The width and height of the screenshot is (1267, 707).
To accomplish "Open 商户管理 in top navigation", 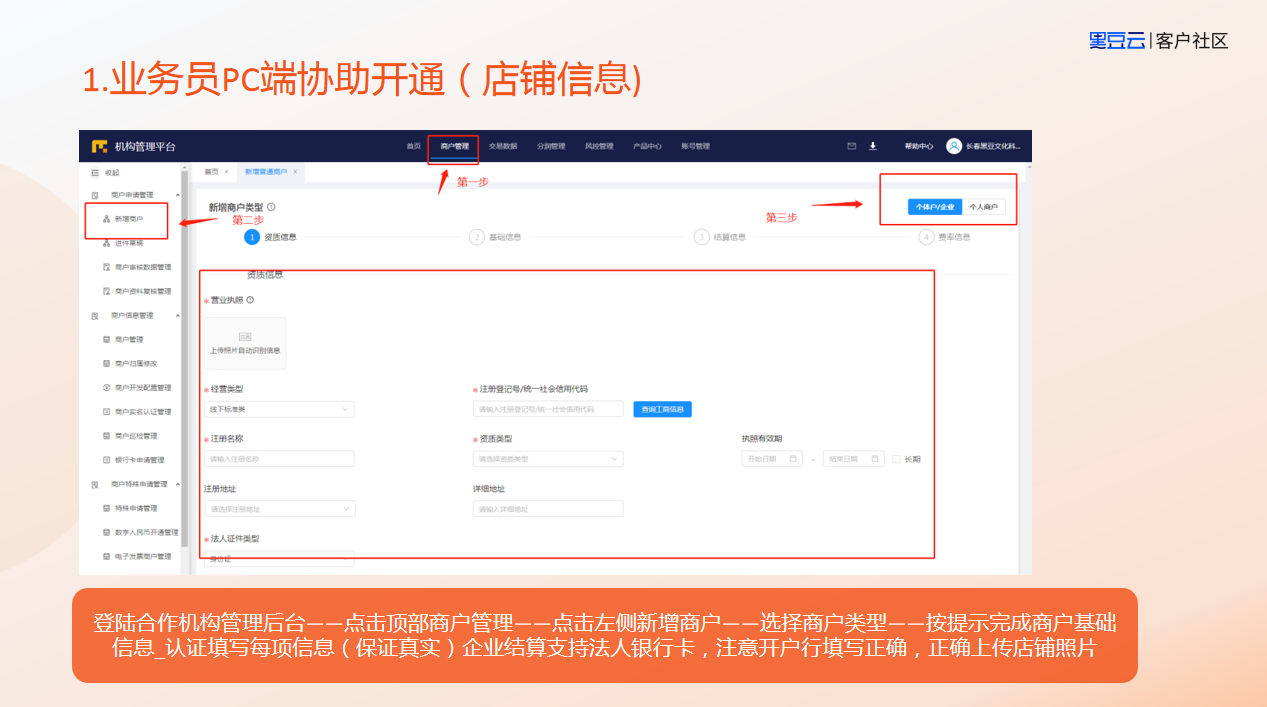I will [454, 146].
